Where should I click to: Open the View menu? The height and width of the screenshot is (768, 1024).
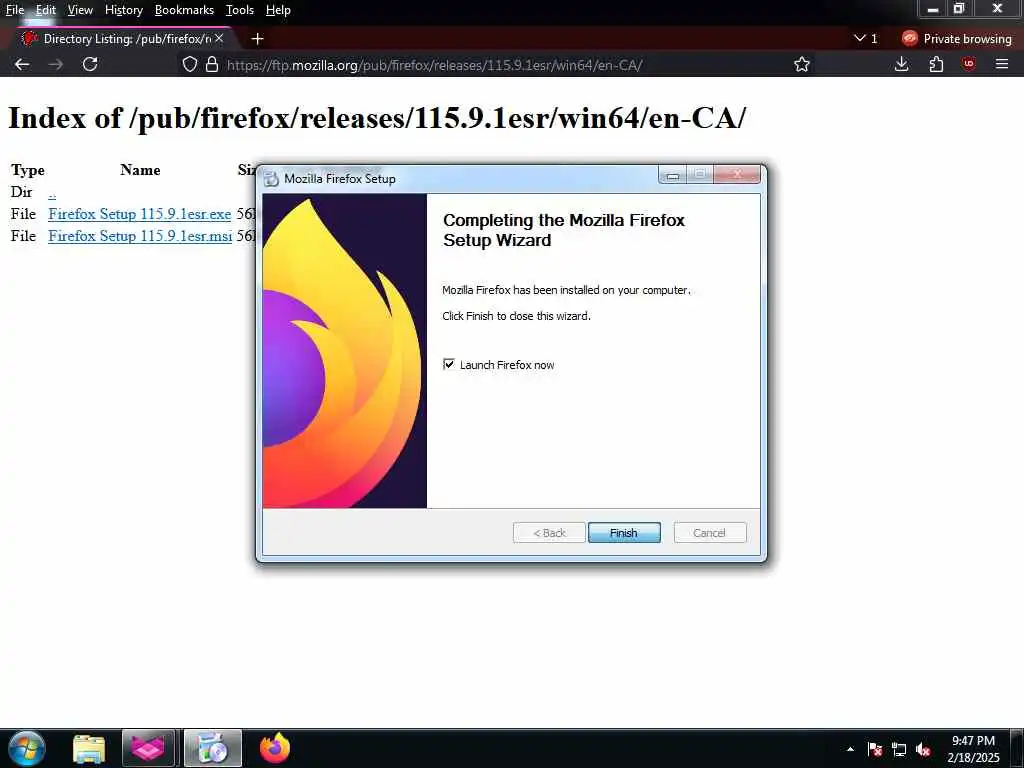pyautogui.click(x=80, y=10)
